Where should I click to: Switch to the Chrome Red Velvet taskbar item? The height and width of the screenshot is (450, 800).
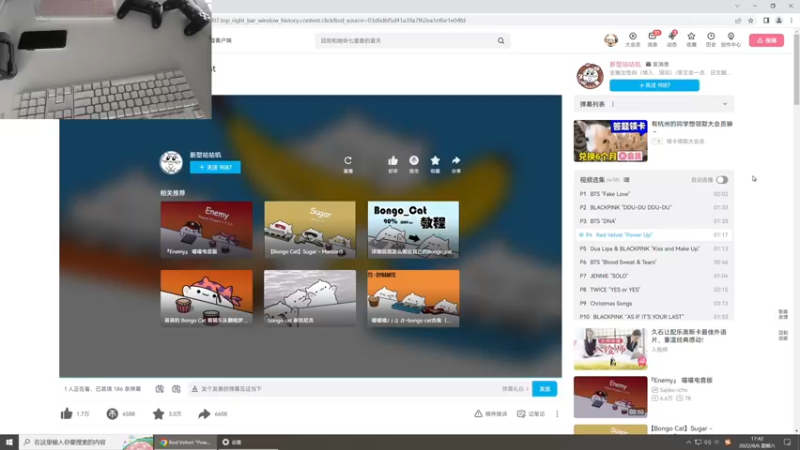(185, 442)
